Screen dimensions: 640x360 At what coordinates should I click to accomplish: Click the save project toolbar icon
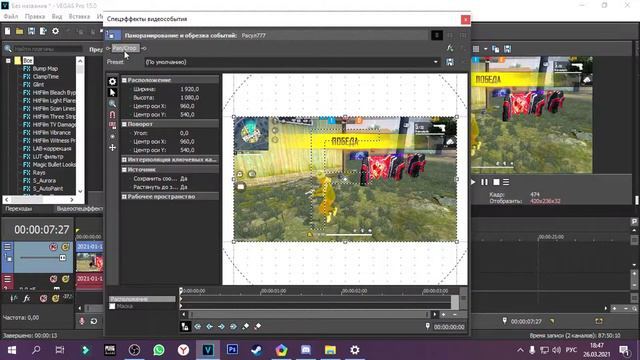pos(31,31)
